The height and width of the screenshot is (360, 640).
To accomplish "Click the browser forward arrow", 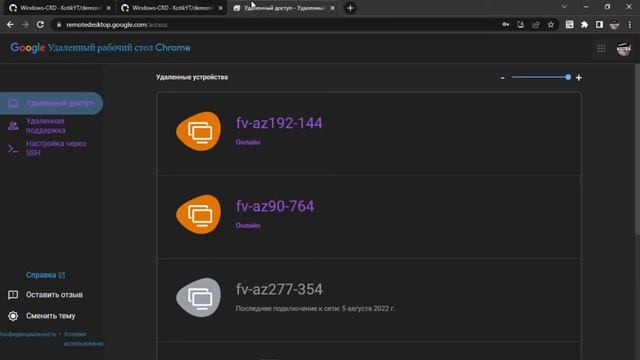I will click(25, 24).
